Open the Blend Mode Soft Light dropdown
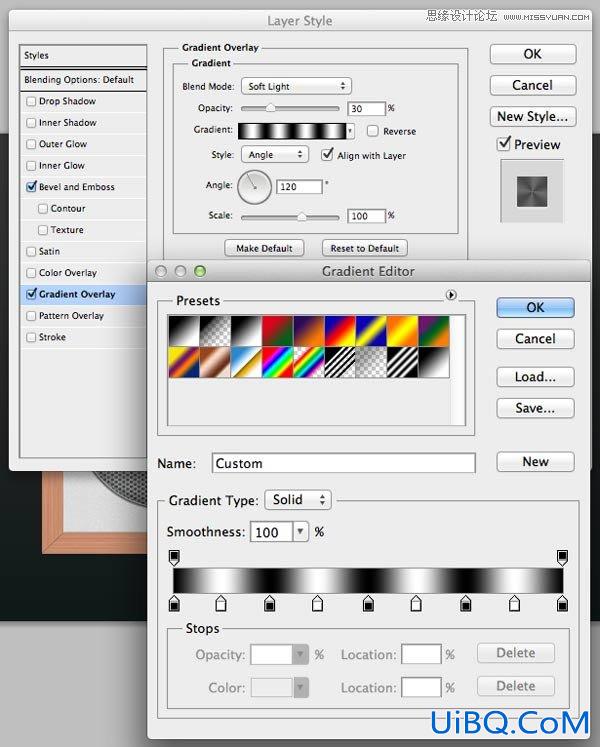 tap(296, 86)
